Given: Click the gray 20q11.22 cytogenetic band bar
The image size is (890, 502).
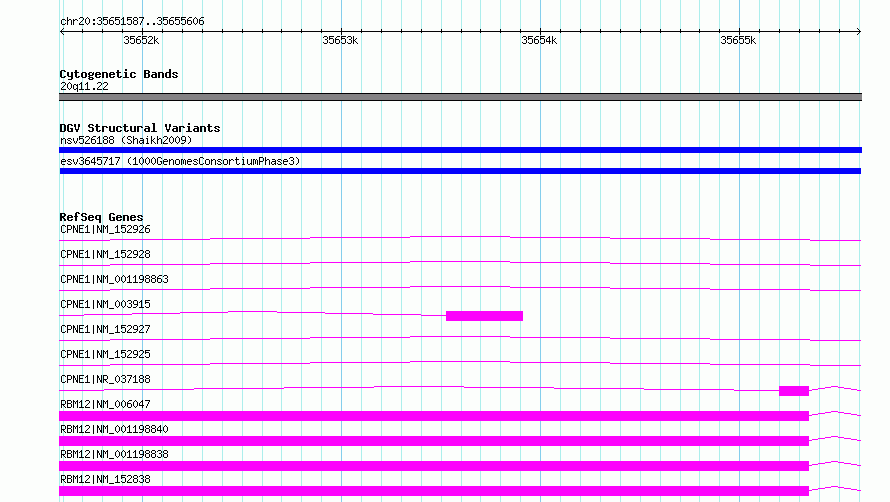Looking at the screenshot, I should pos(460,97).
